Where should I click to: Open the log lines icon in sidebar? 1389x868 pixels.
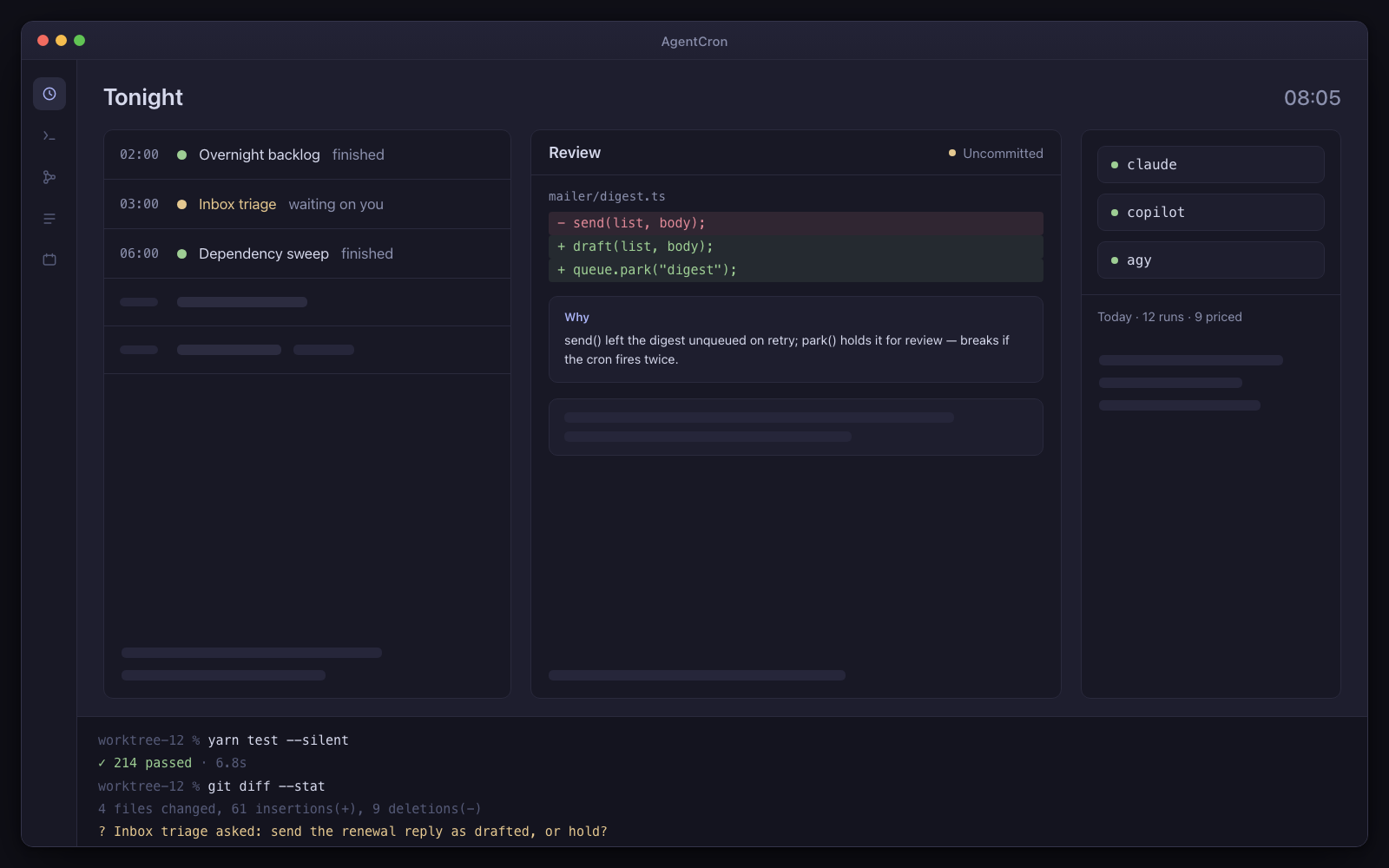pyautogui.click(x=49, y=219)
